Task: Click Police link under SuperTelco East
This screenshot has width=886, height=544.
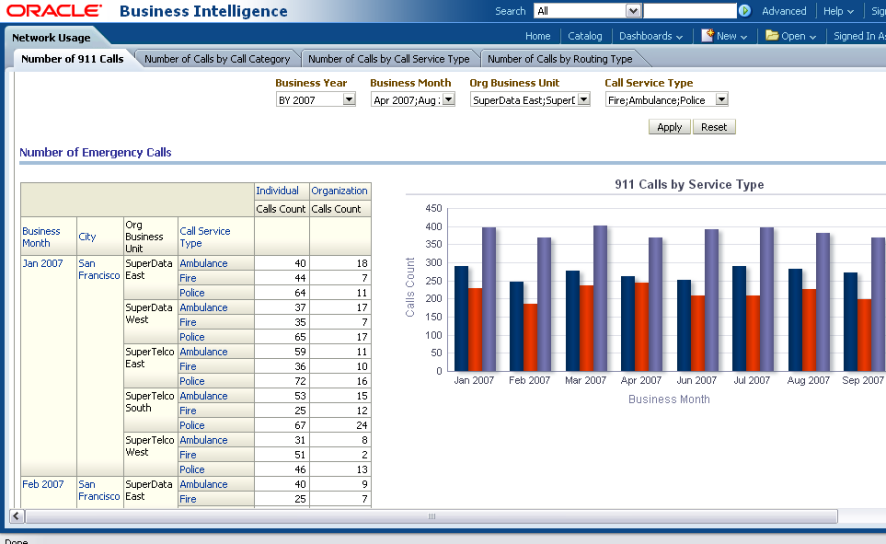Action: point(192,381)
